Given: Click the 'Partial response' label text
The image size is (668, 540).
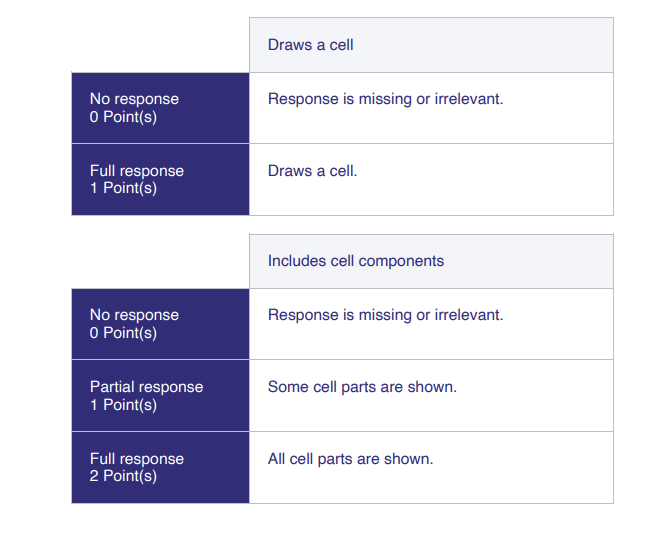Looking at the screenshot, I should [x=146, y=387].
